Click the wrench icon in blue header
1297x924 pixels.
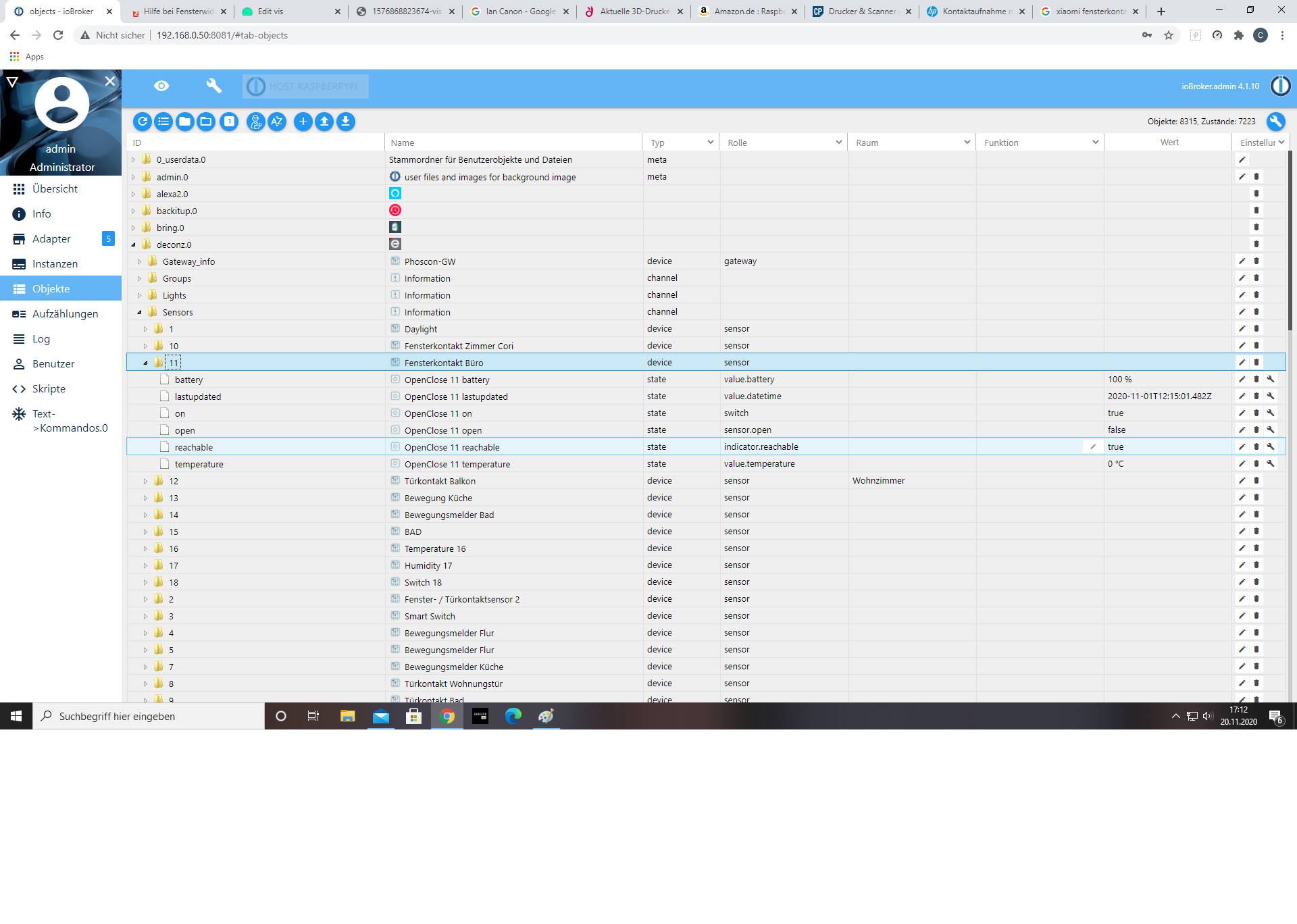[213, 86]
